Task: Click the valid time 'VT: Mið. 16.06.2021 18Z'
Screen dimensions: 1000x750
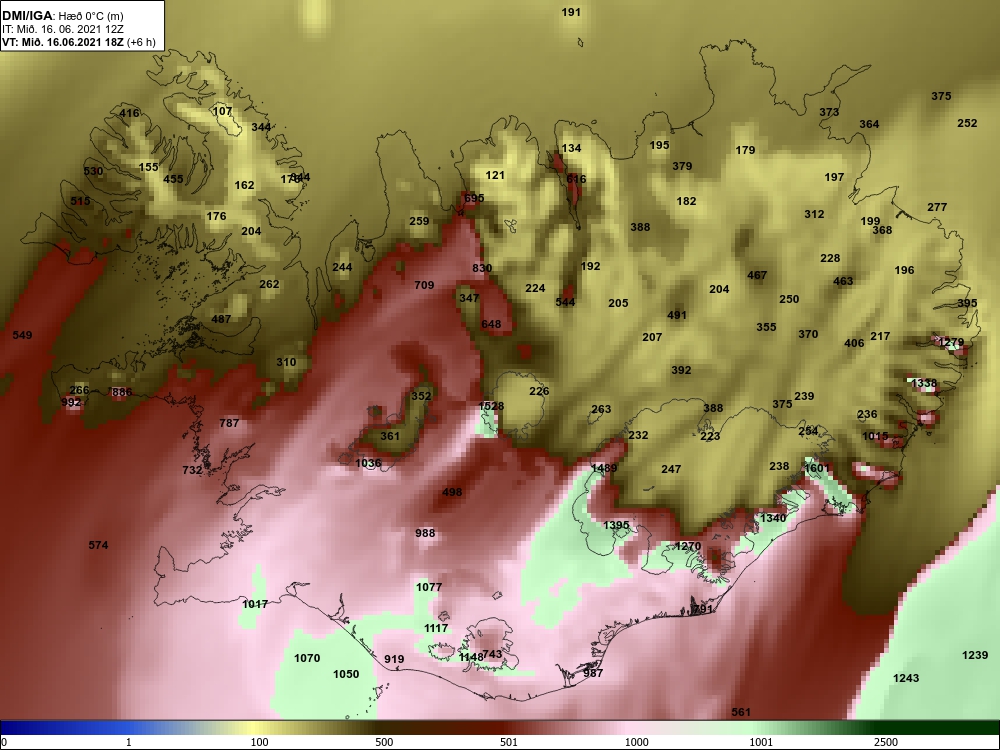Action: click(x=64, y=42)
